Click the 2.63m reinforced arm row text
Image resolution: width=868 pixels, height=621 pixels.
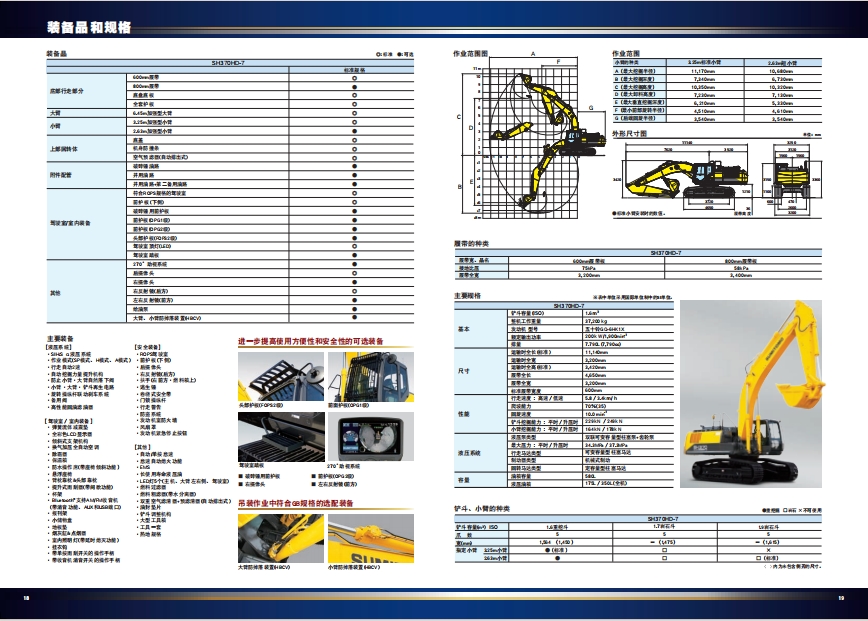152,131
